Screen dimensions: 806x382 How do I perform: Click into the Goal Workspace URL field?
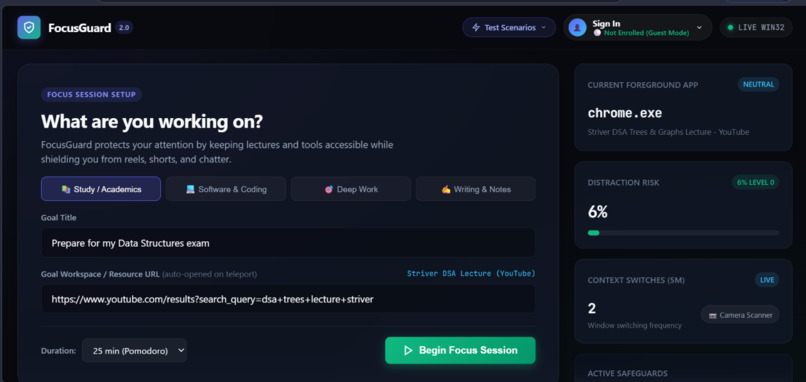(x=288, y=299)
